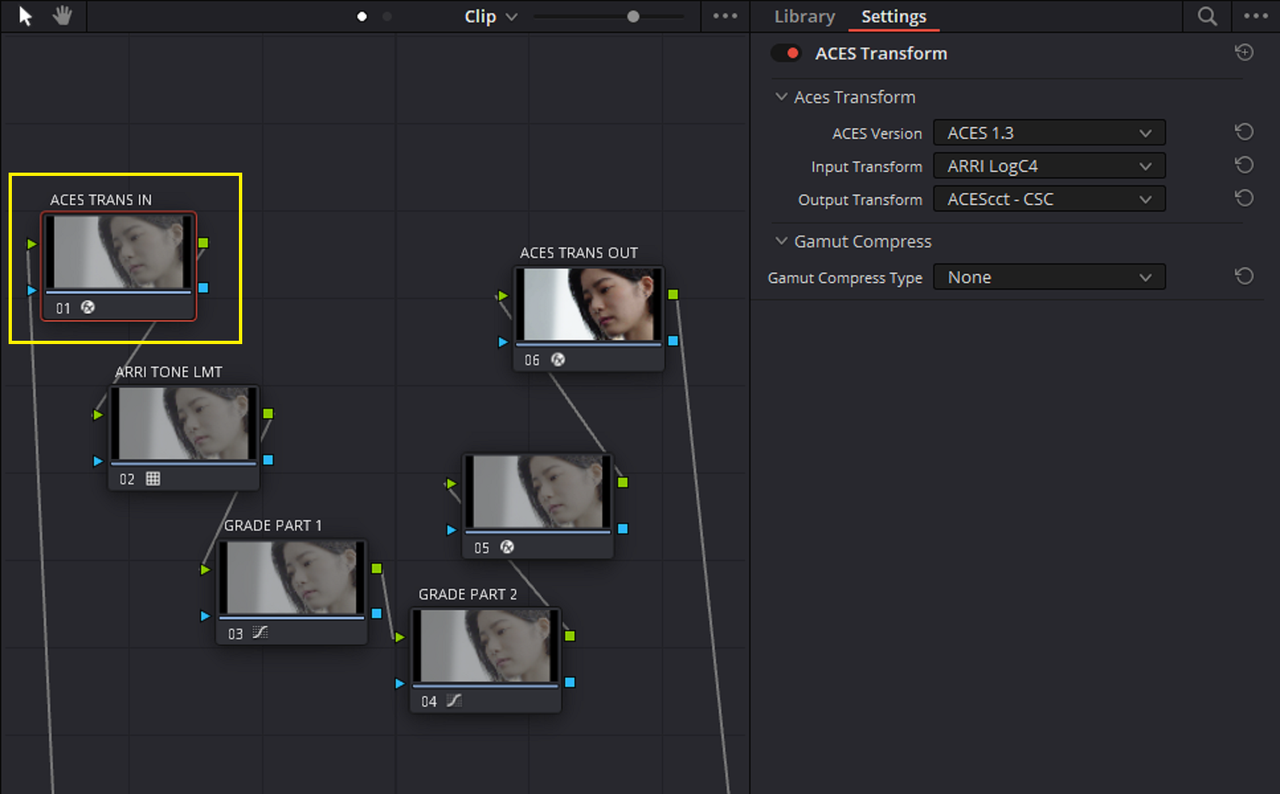The width and height of the screenshot is (1280, 794).
Task: Click the "GRADE PART 2" node label
Action: [468, 594]
